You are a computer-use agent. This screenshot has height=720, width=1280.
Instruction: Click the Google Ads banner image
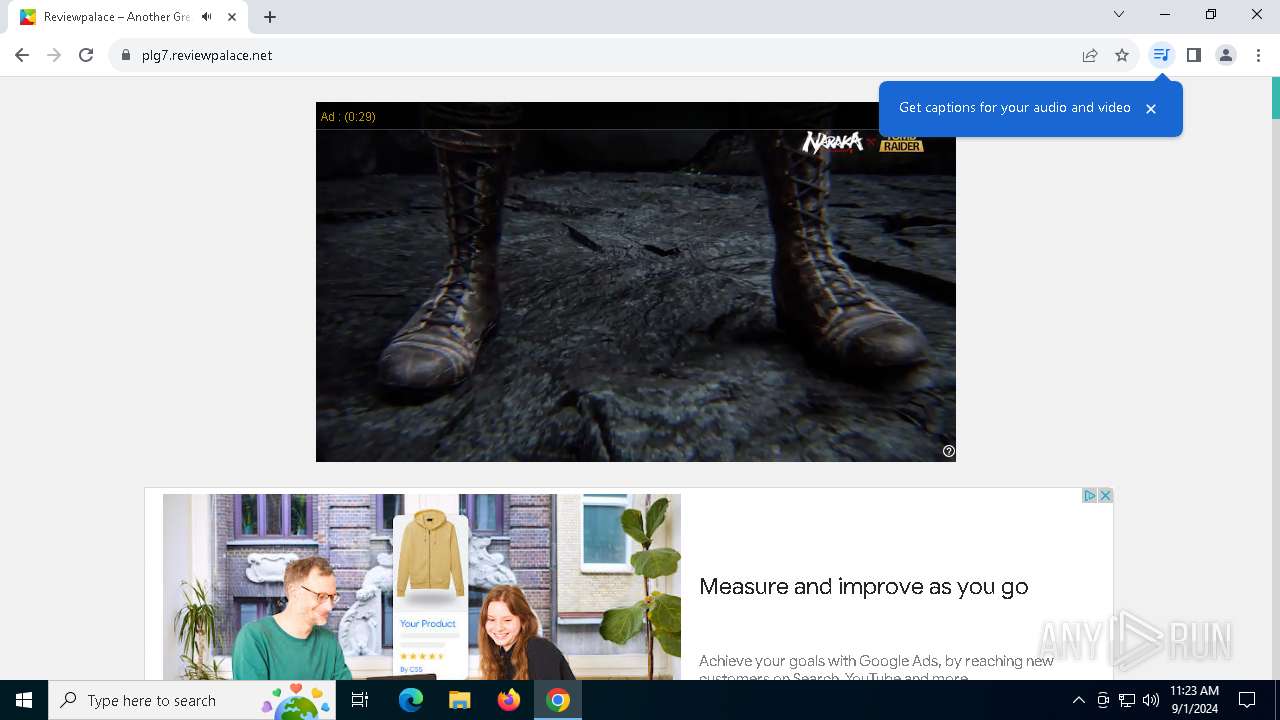point(422,587)
